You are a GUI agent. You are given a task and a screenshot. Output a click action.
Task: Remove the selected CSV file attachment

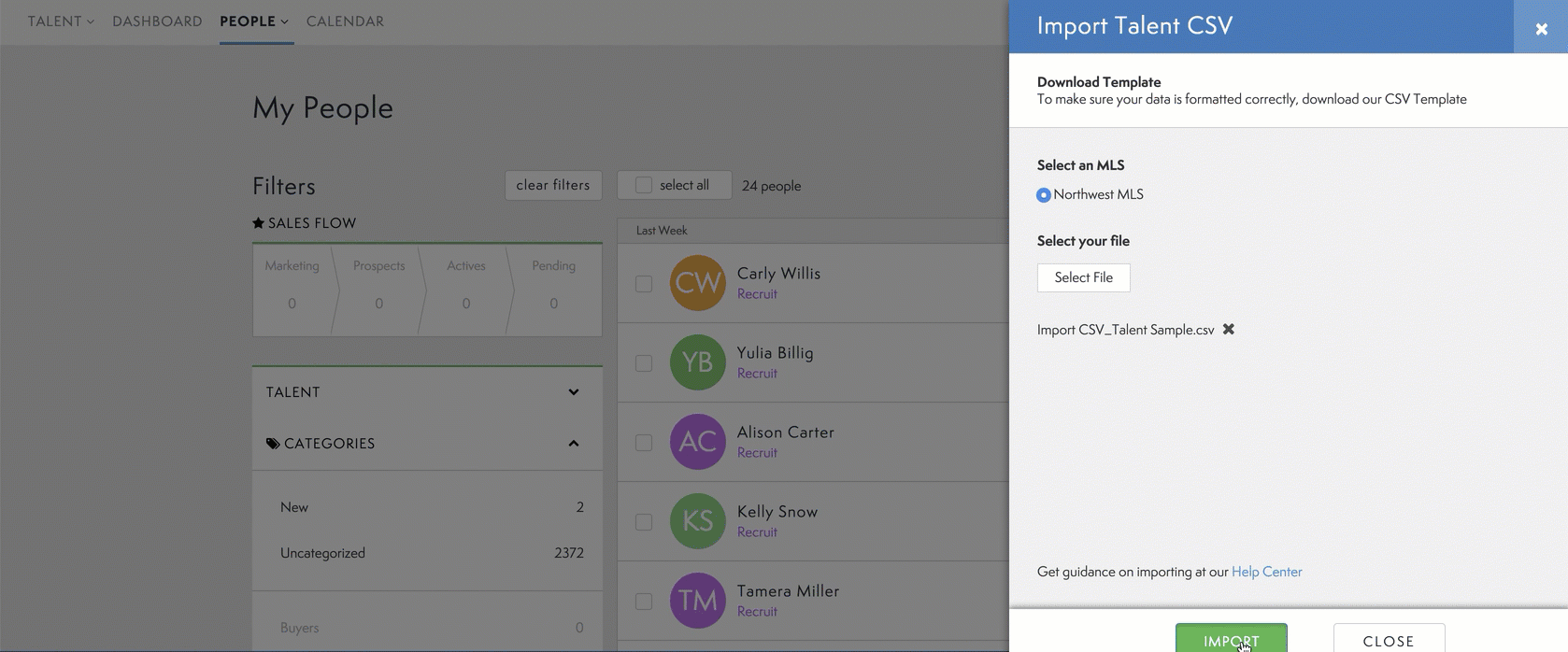[x=1229, y=329]
